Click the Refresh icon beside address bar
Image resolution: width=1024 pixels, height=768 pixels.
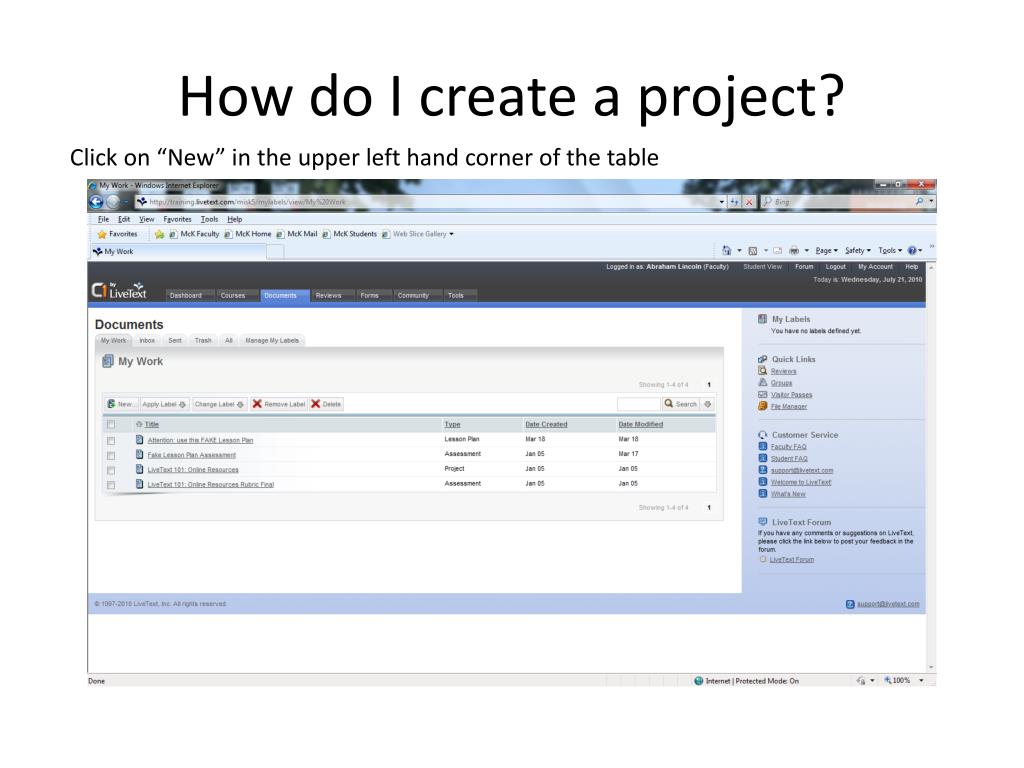(735, 202)
